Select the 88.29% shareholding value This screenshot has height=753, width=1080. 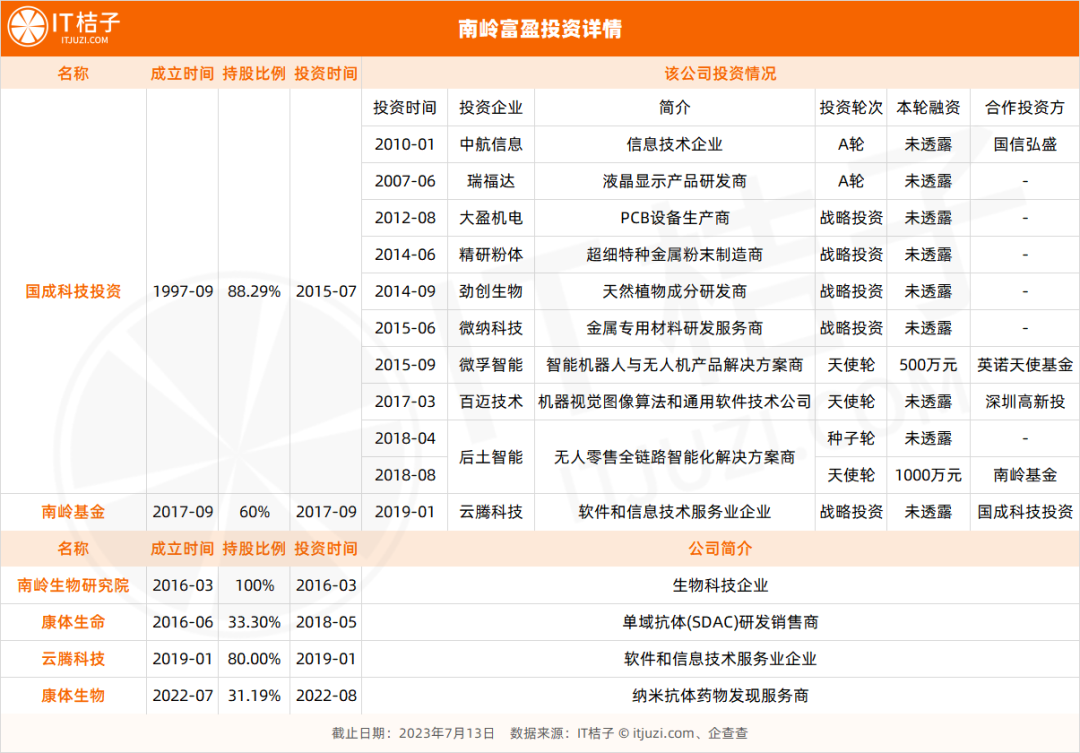[254, 291]
